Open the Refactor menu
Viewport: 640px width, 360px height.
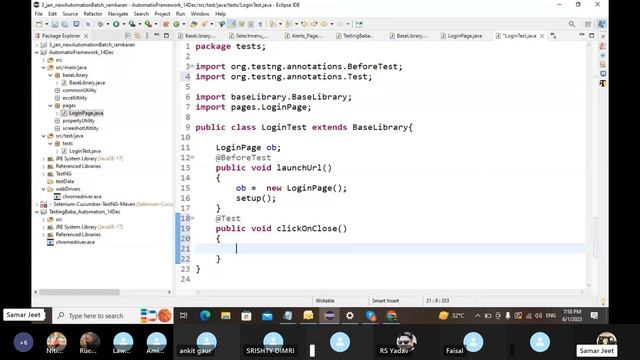(93, 14)
